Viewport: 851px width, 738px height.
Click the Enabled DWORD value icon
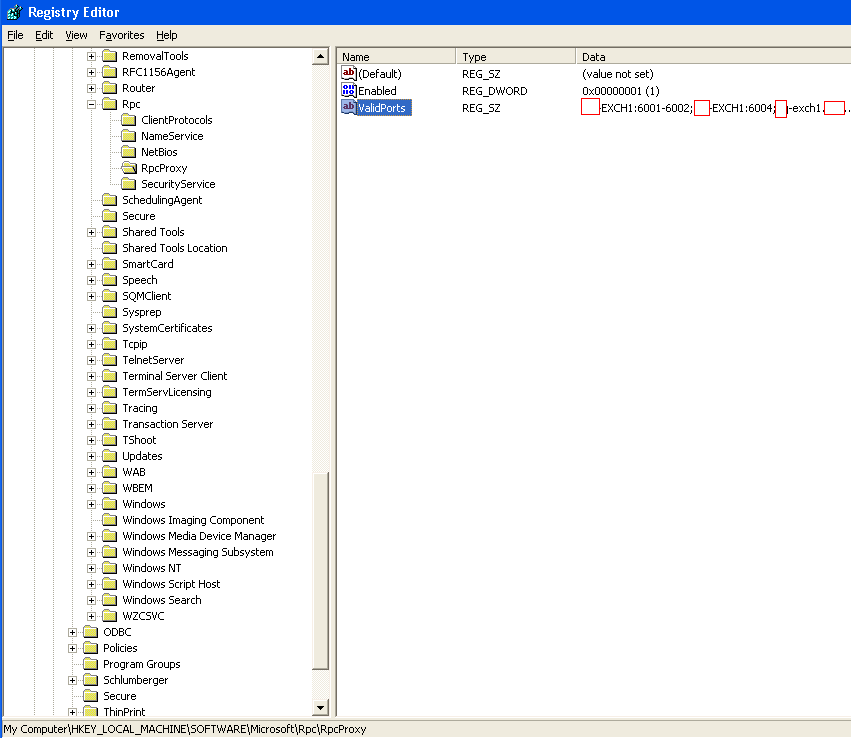pos(348,90)
